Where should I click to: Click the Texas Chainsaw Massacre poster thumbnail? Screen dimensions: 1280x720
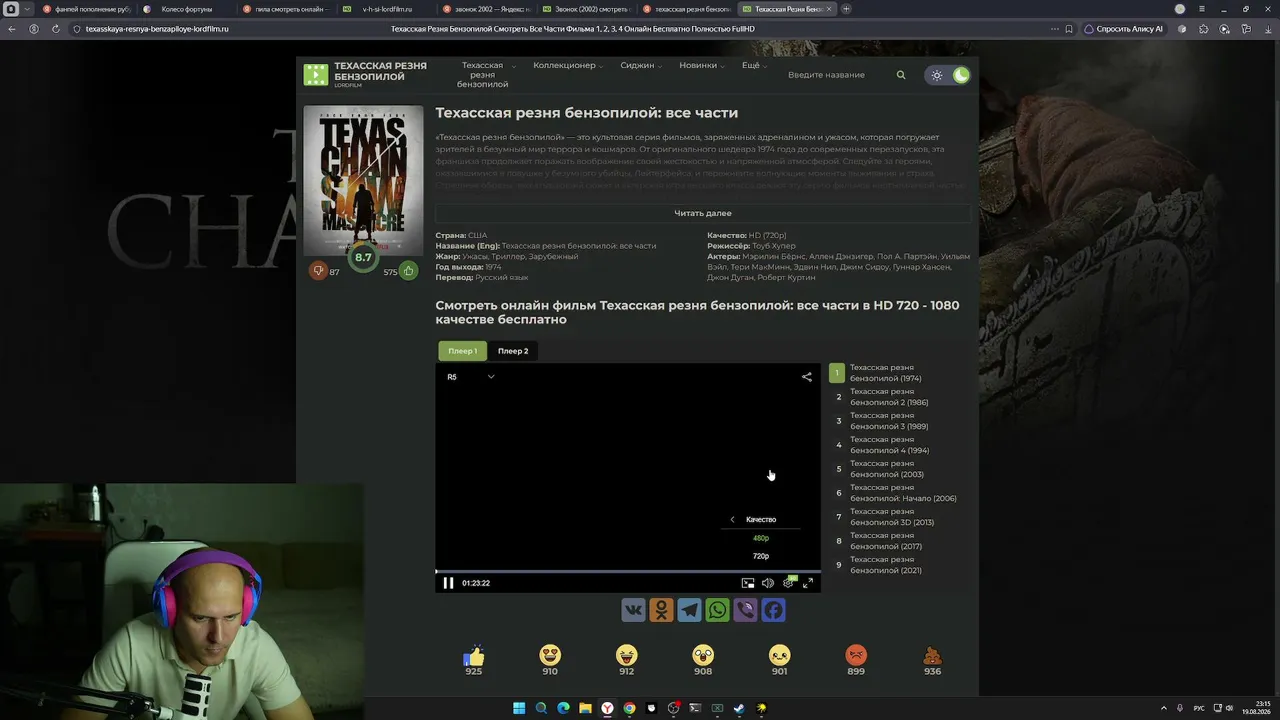pyautogui.click(x=363, y=181)
